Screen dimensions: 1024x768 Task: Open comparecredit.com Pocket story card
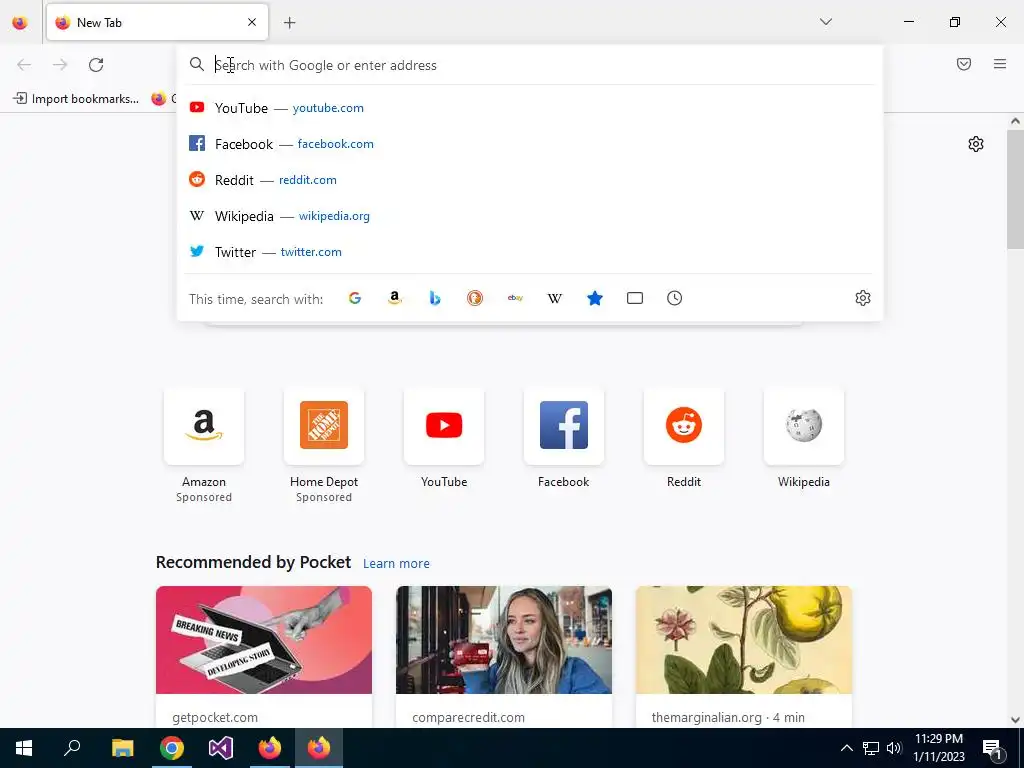504,656
